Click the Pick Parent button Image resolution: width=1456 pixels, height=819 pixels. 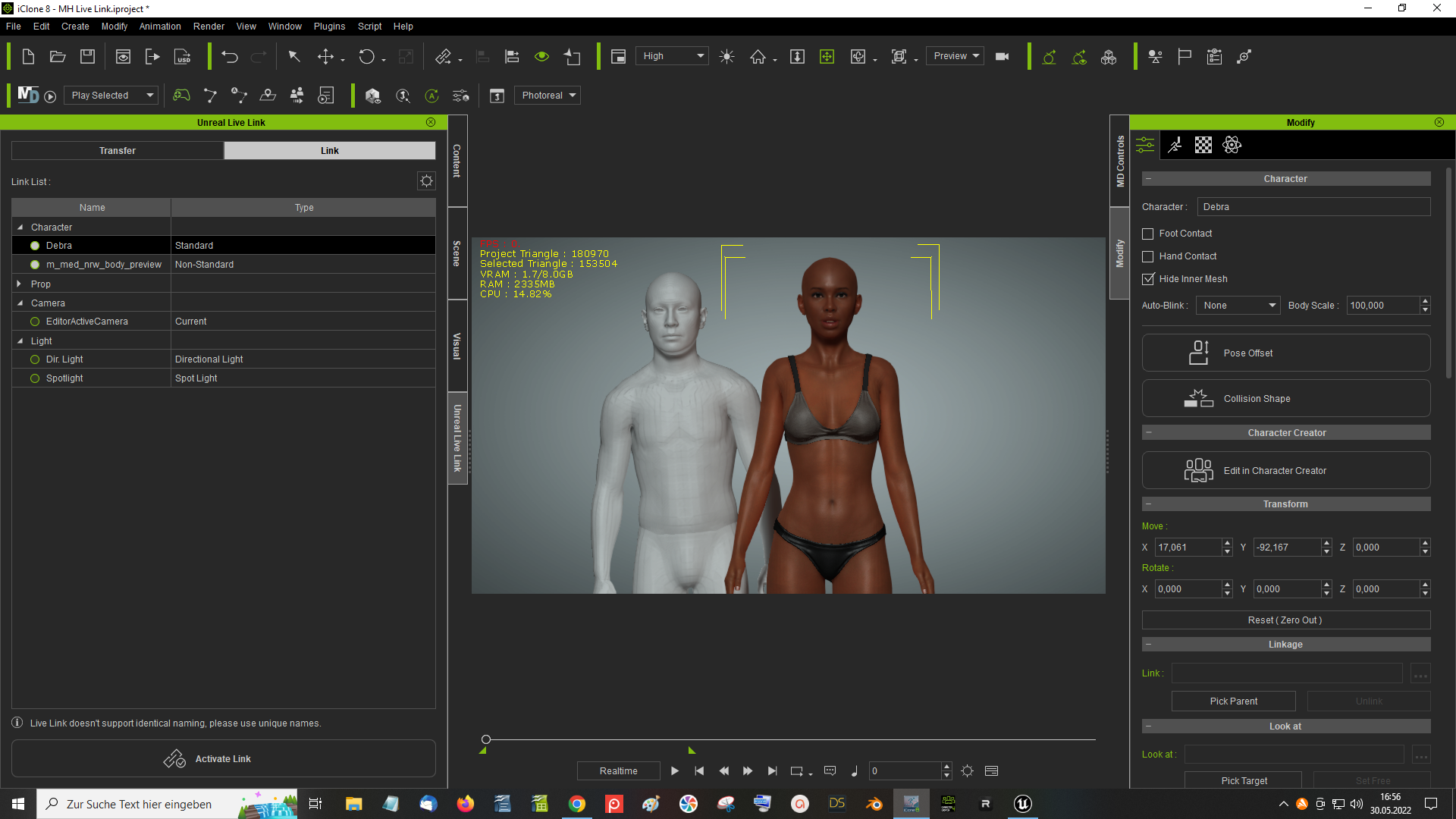pos(1233,701)
